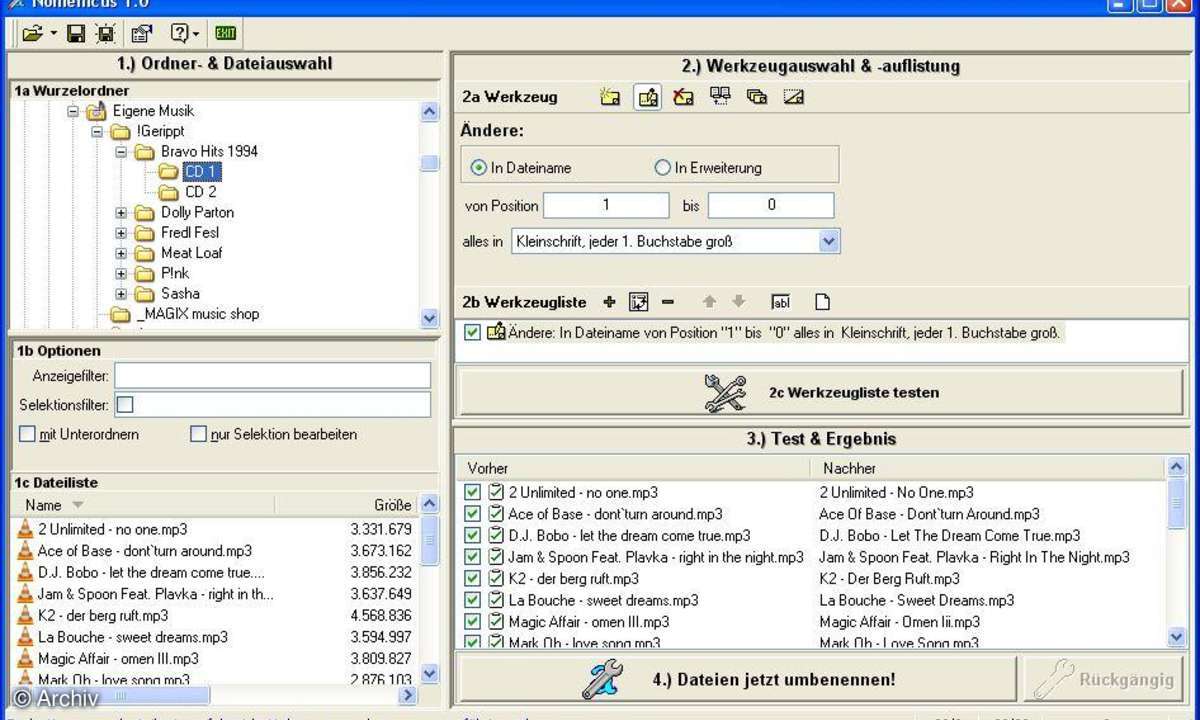Select the copy tool icon in Werkzeug row
1200x720 pixels.
[757, 97]
